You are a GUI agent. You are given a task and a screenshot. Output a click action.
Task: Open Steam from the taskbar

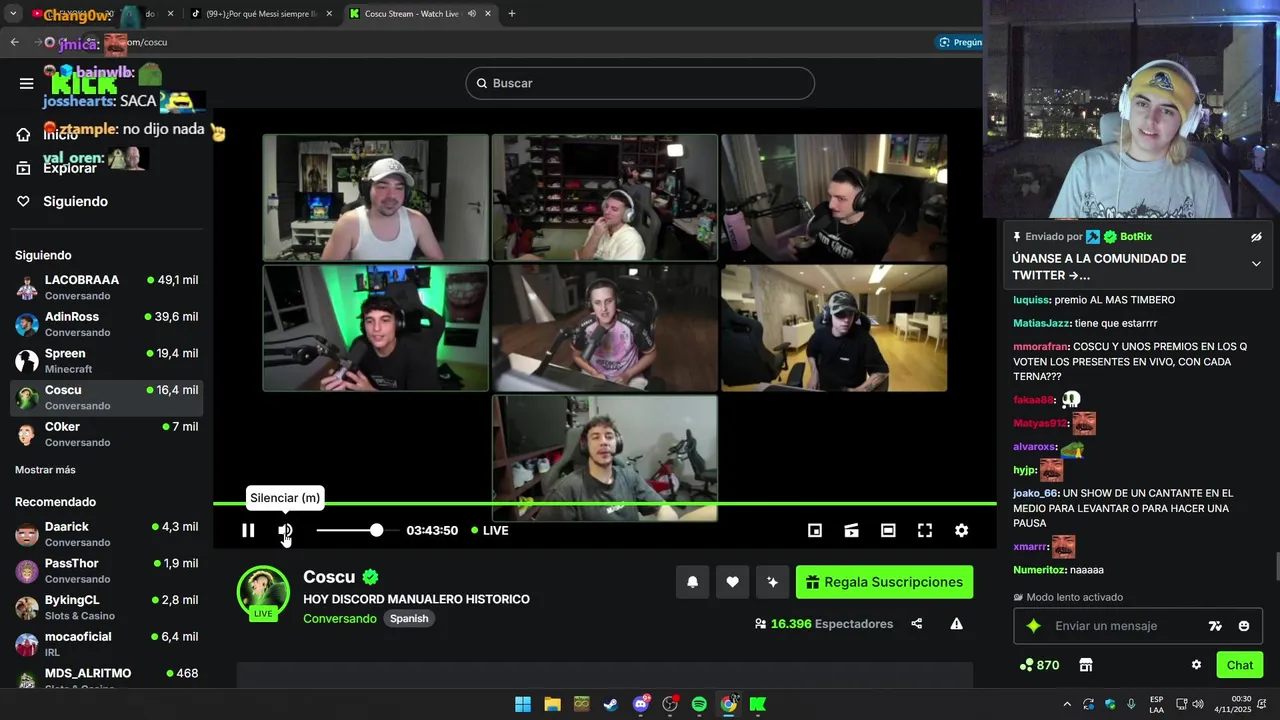610,704
